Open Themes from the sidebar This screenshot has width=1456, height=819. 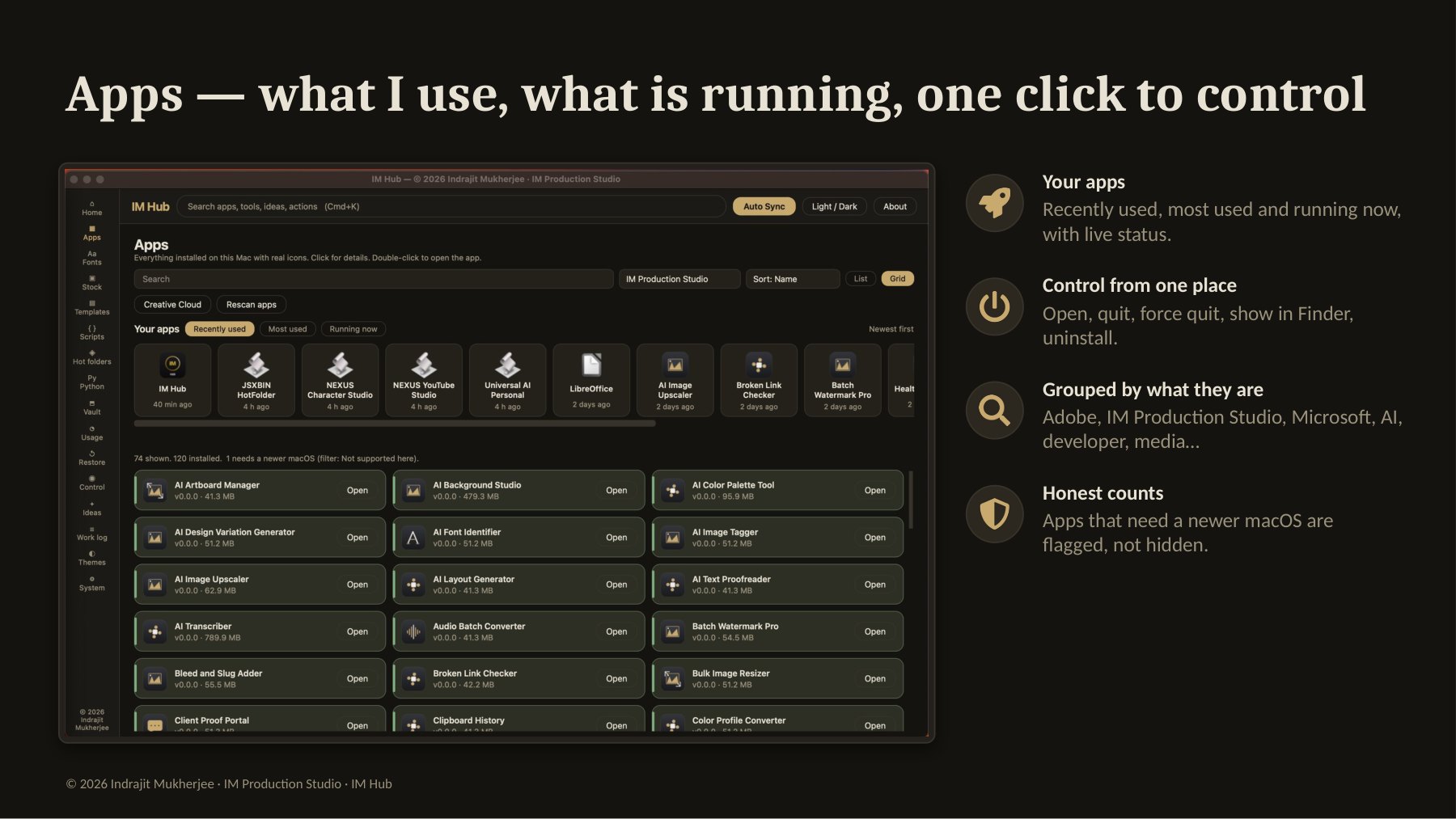click(x=91, y=559)
